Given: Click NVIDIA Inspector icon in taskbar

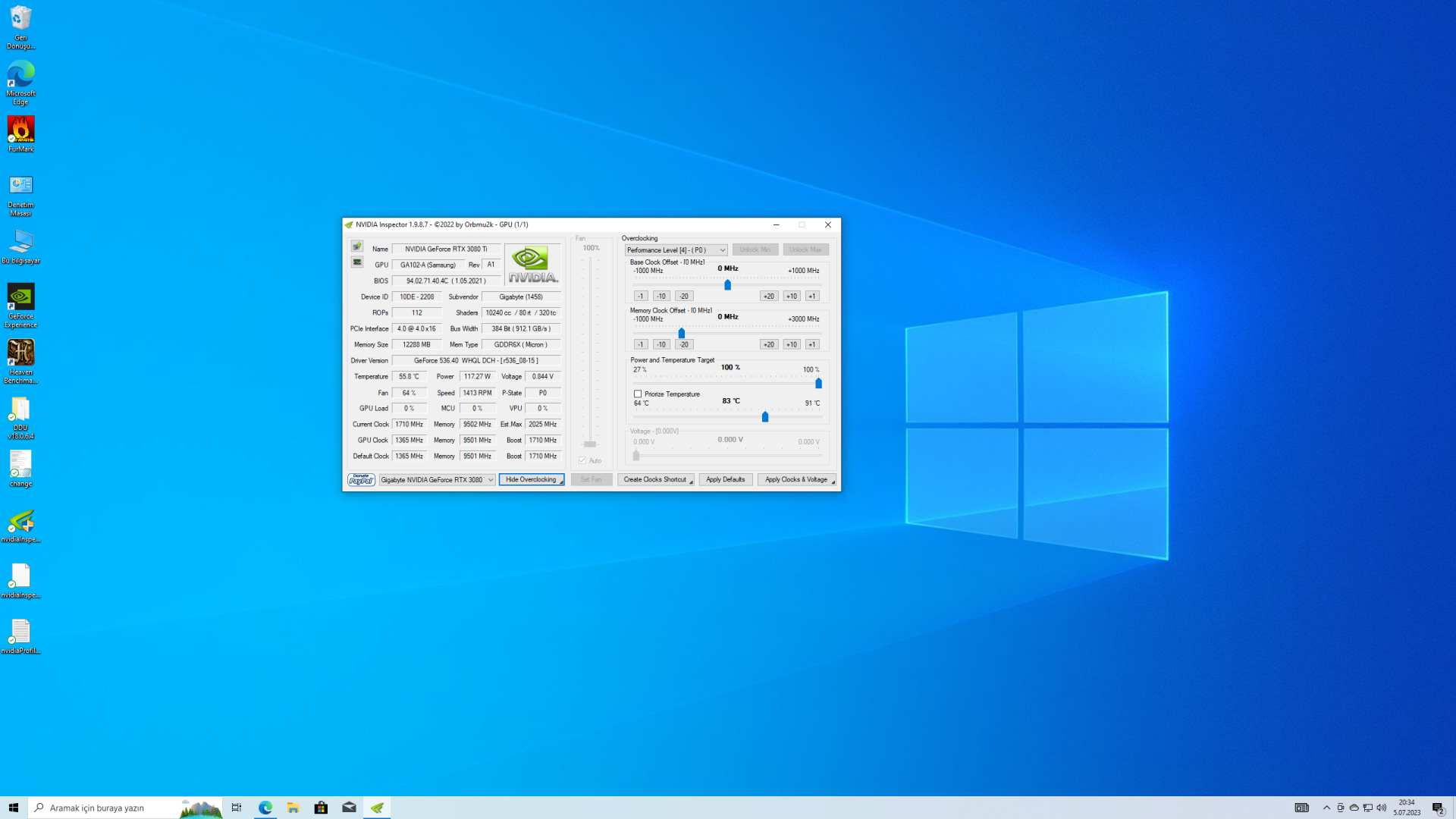Looking at the screenshot, I should (377, 808).
